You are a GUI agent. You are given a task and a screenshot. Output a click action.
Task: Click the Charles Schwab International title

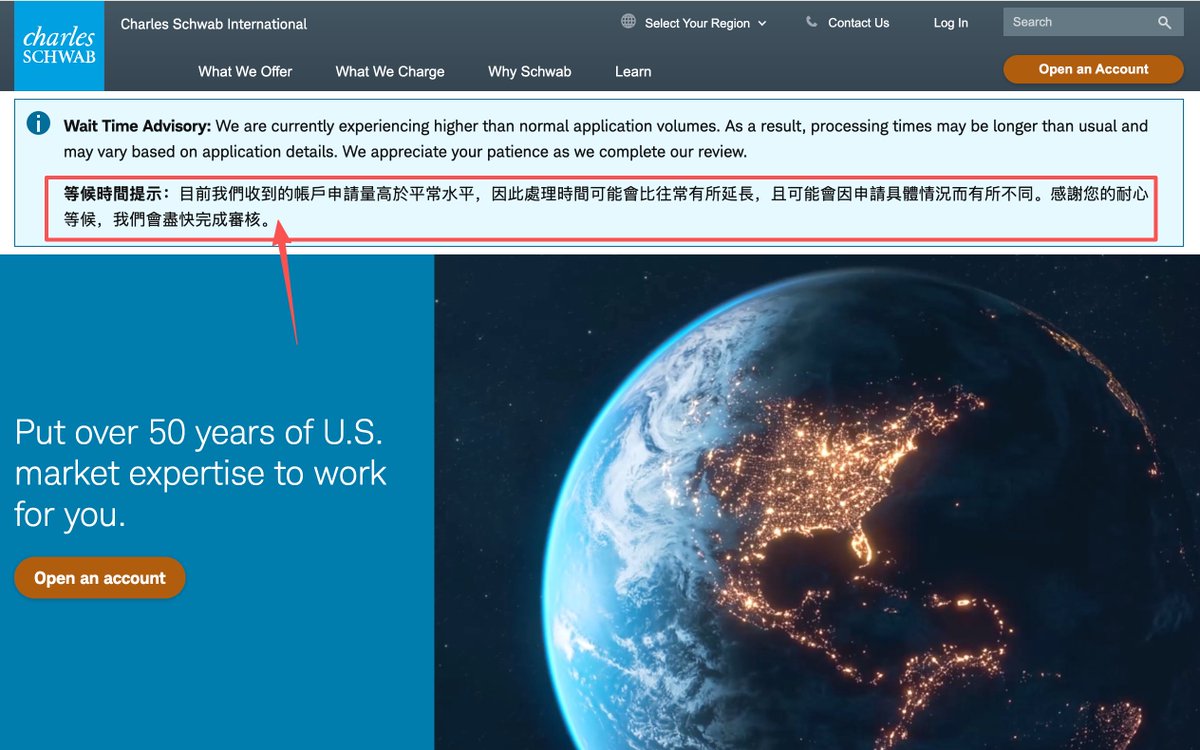click(214, 24)
